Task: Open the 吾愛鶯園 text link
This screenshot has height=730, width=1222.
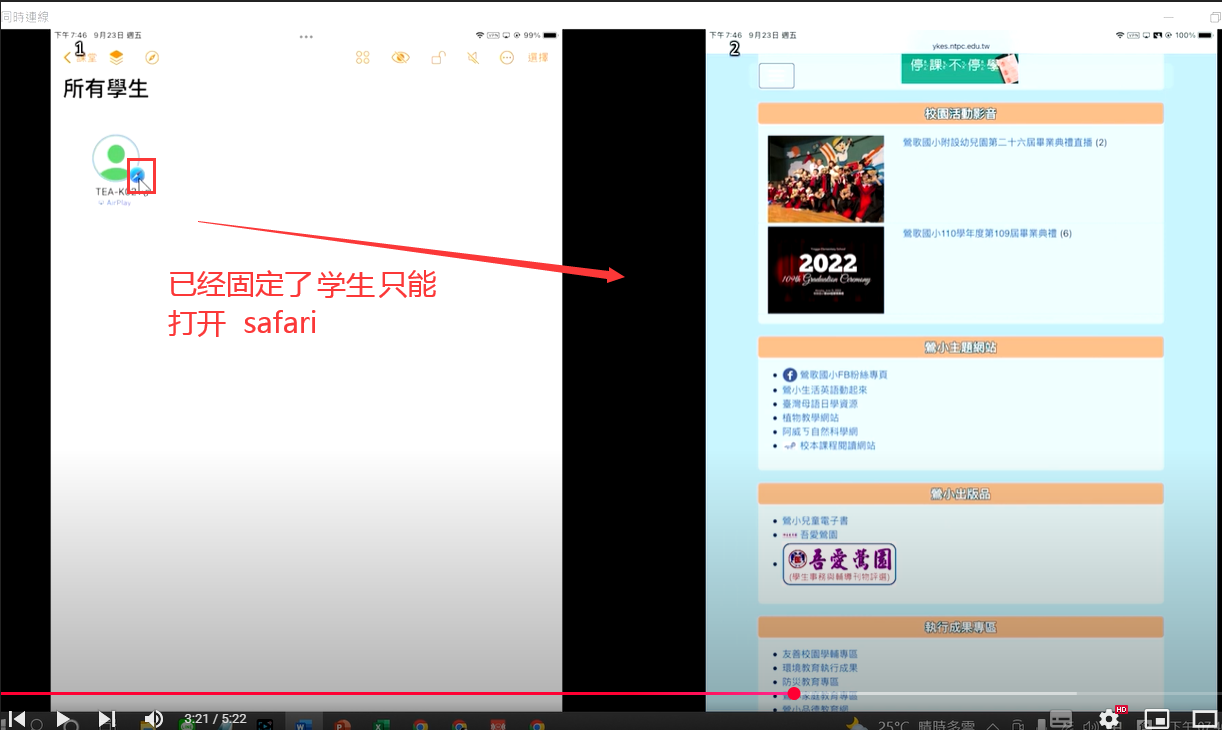Action: [x=819, y=535]
